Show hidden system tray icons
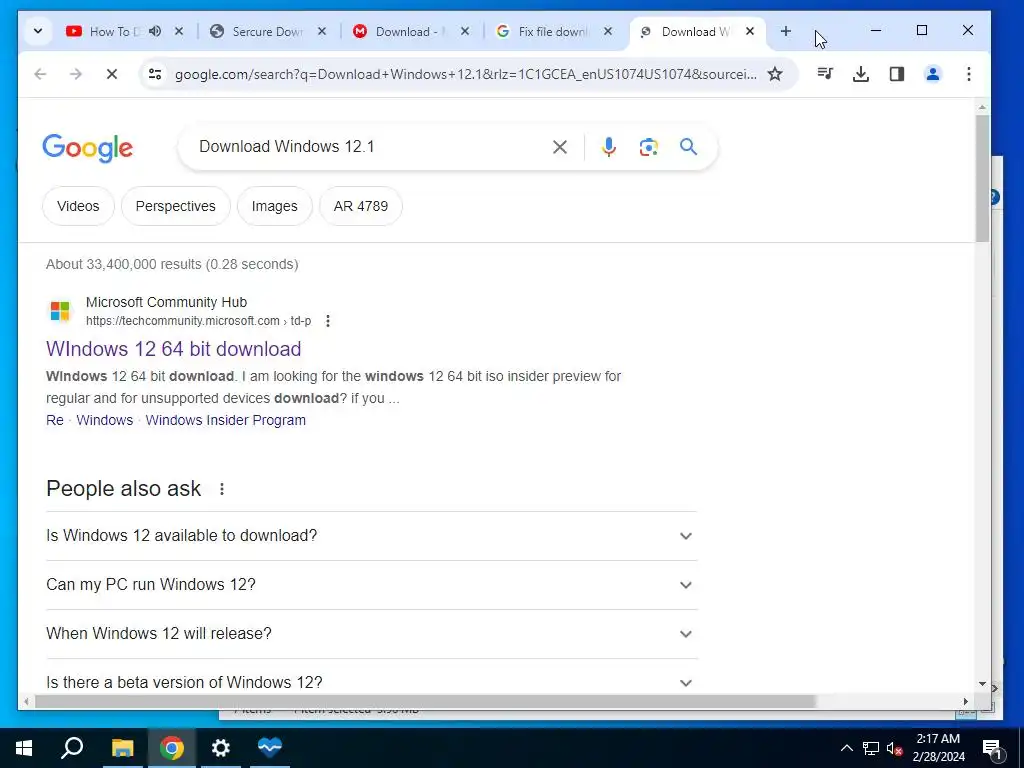This screenshot has width=1024, height=768. [846, 748]
